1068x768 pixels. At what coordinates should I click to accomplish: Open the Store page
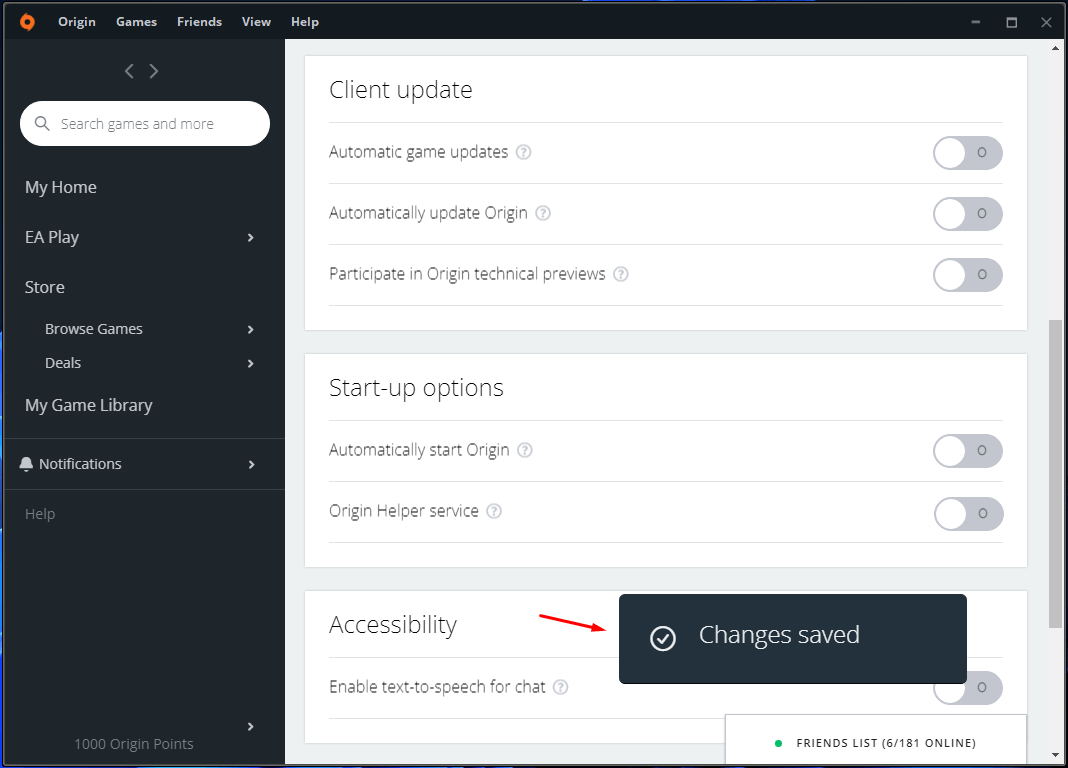45,287
